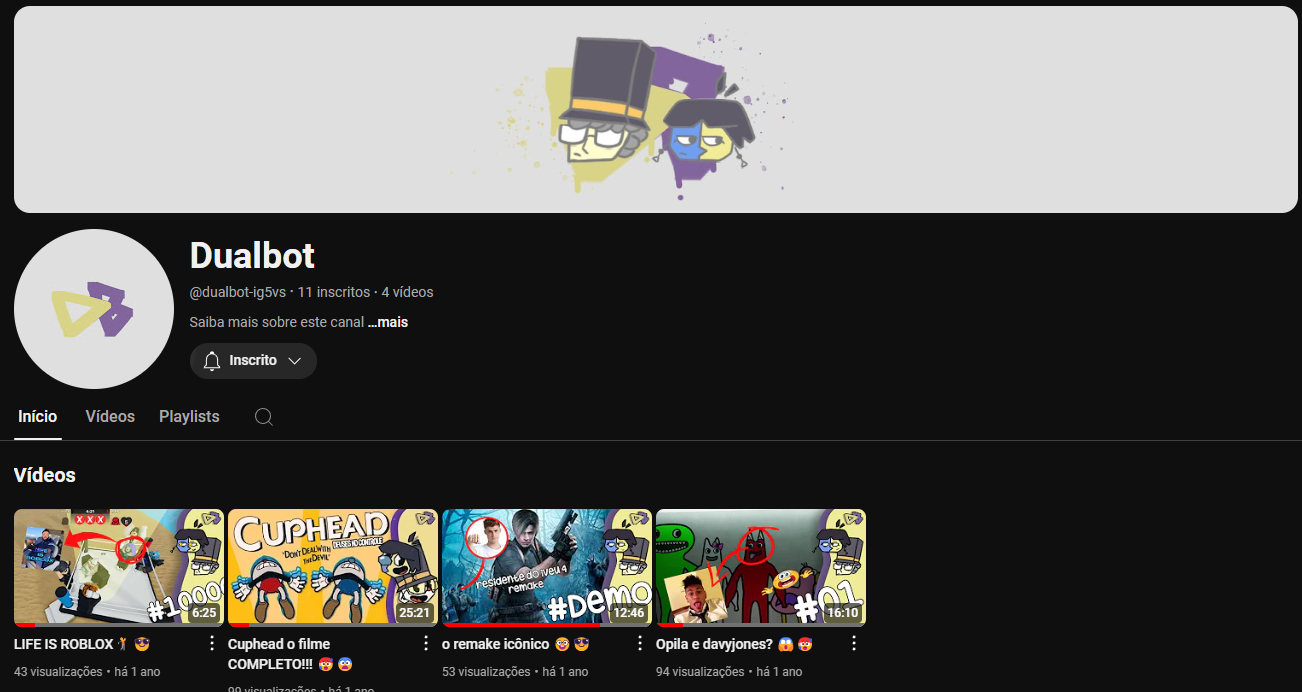
Task: Switch to the Vídeos tab
Action: [110, 416]
